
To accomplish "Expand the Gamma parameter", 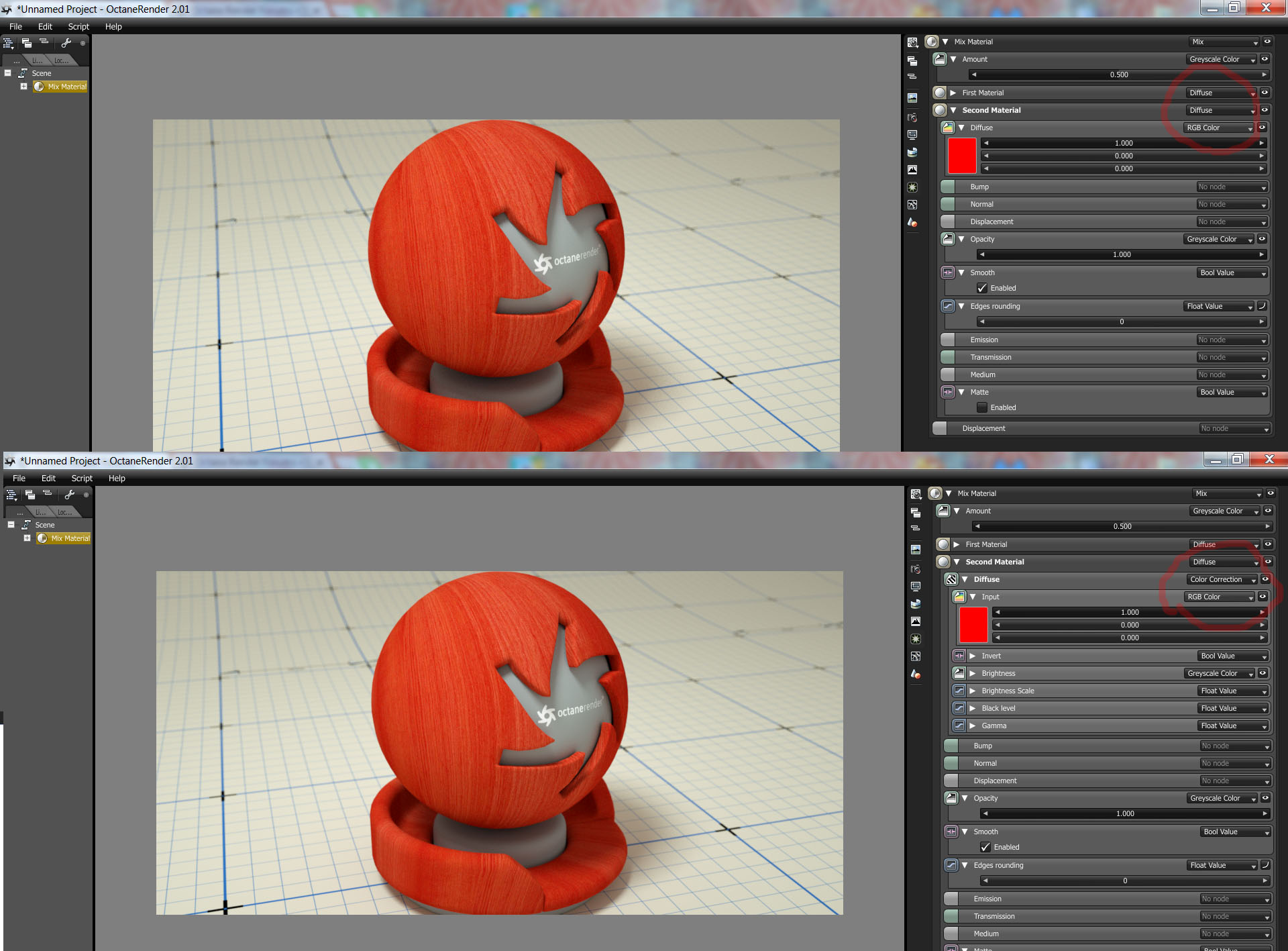I will [x=973, y=725].
